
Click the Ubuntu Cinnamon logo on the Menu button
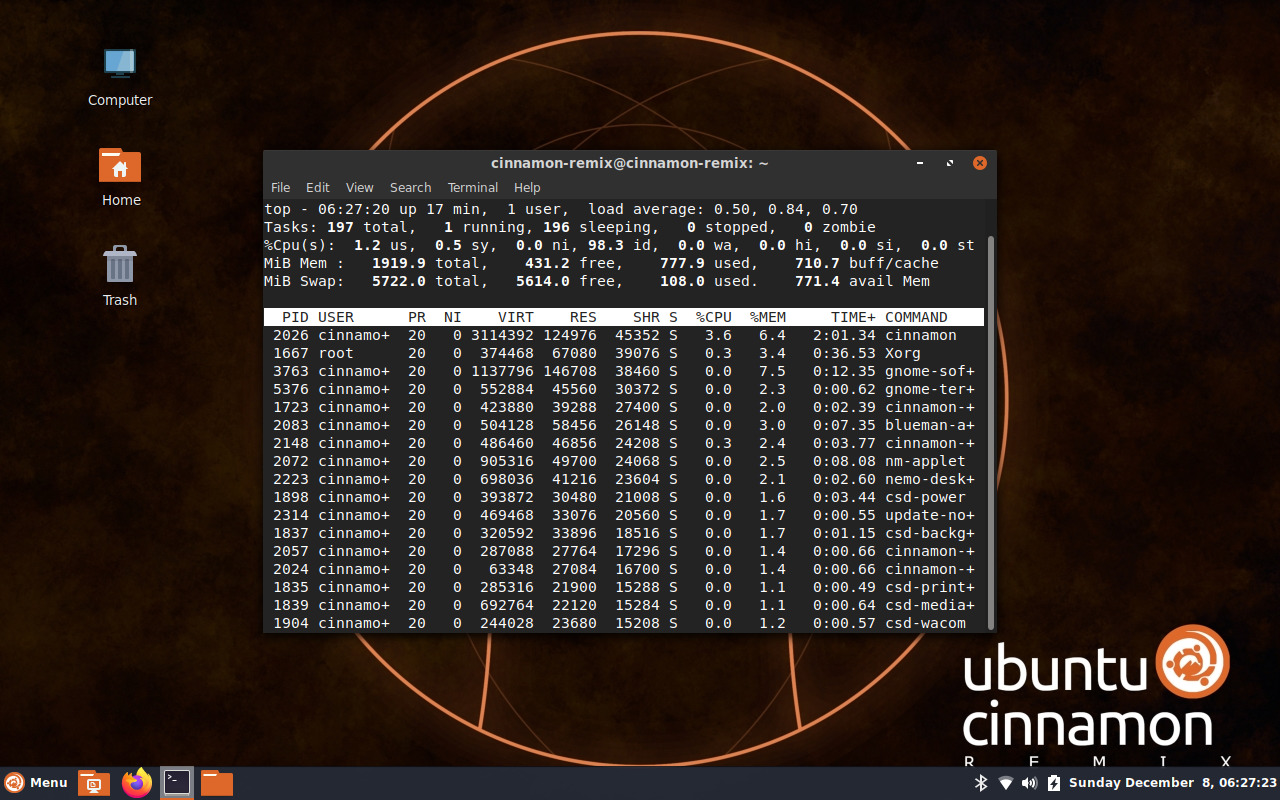click(x=13, y=783)
